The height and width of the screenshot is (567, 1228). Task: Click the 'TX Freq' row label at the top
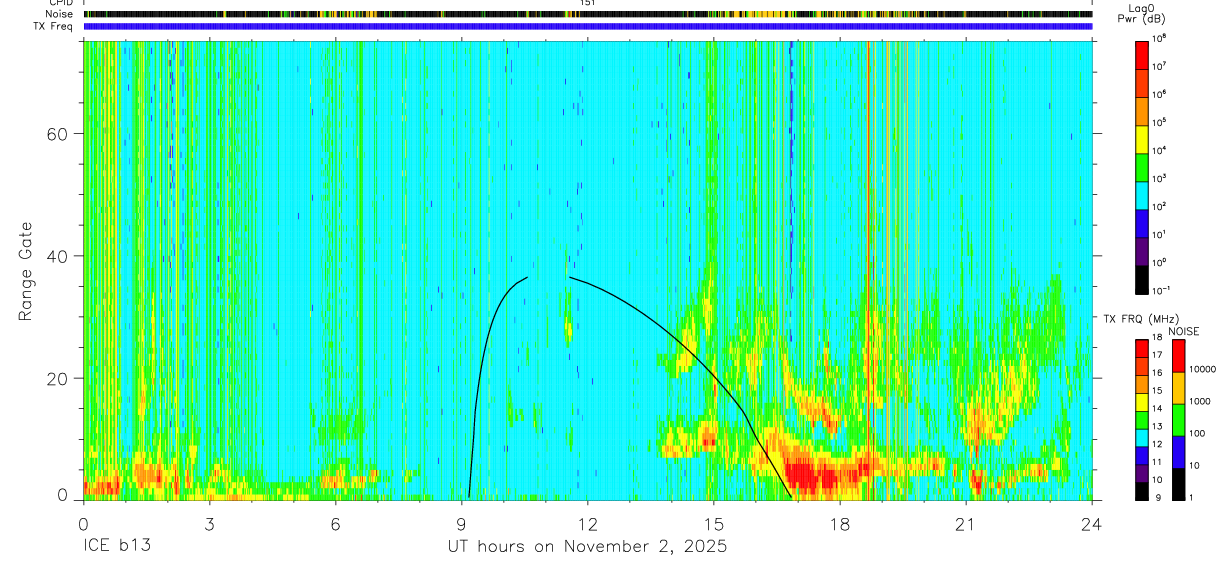(55, 26)
